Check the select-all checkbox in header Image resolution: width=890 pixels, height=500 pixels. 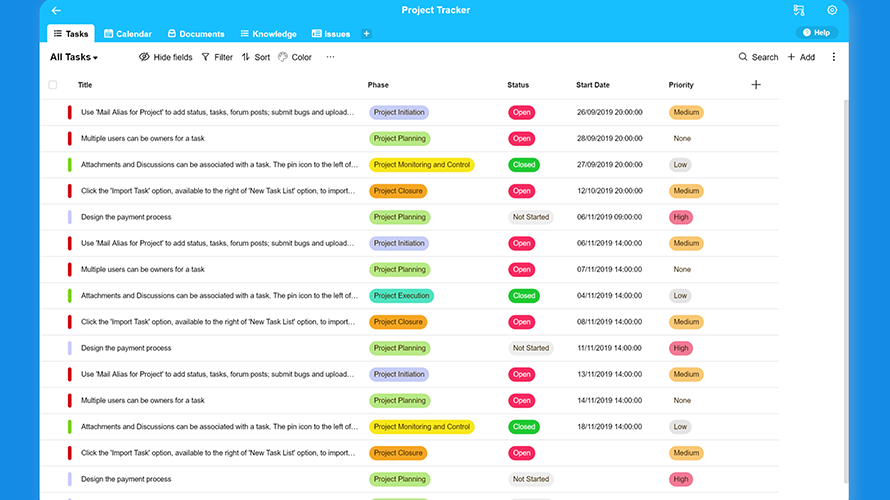pyautogui.click(x=53, y=85)
